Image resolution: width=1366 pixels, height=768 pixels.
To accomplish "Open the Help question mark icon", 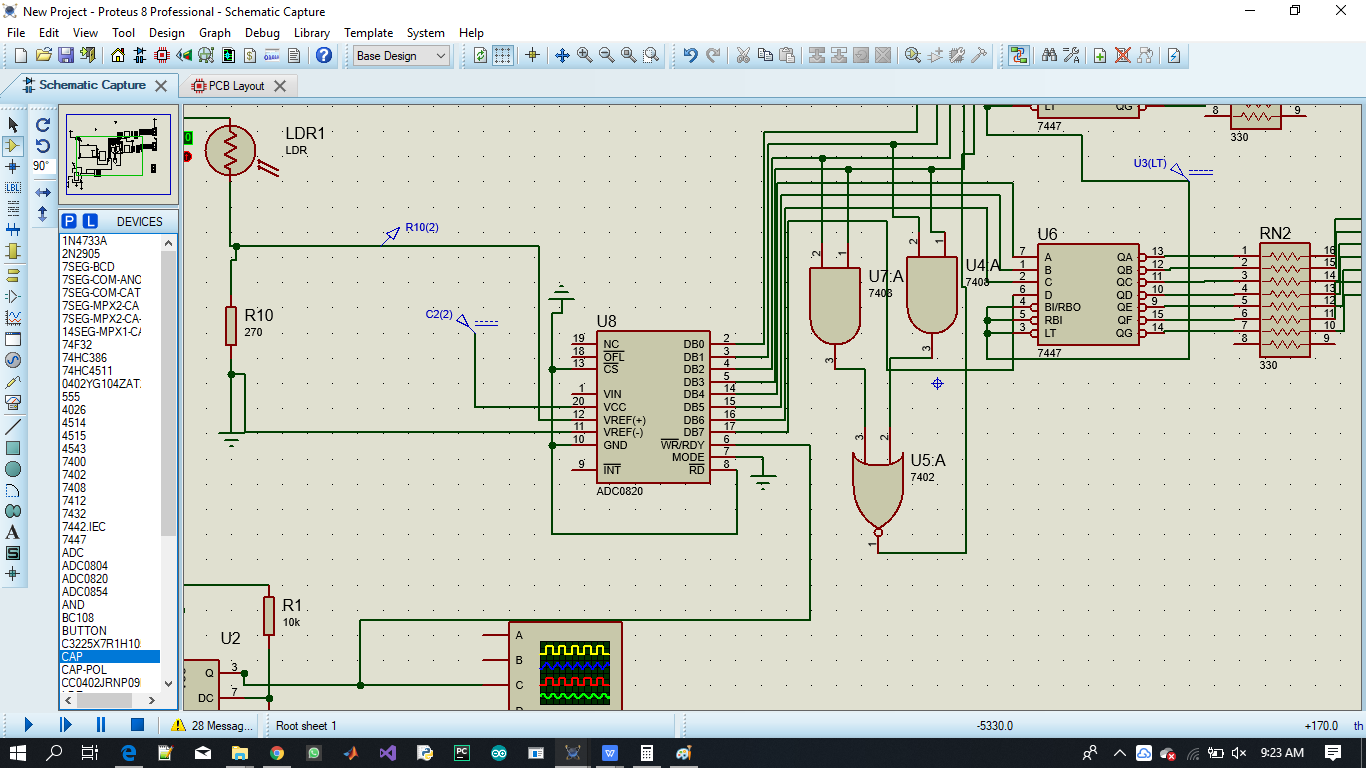I will (x=324, y=55).
